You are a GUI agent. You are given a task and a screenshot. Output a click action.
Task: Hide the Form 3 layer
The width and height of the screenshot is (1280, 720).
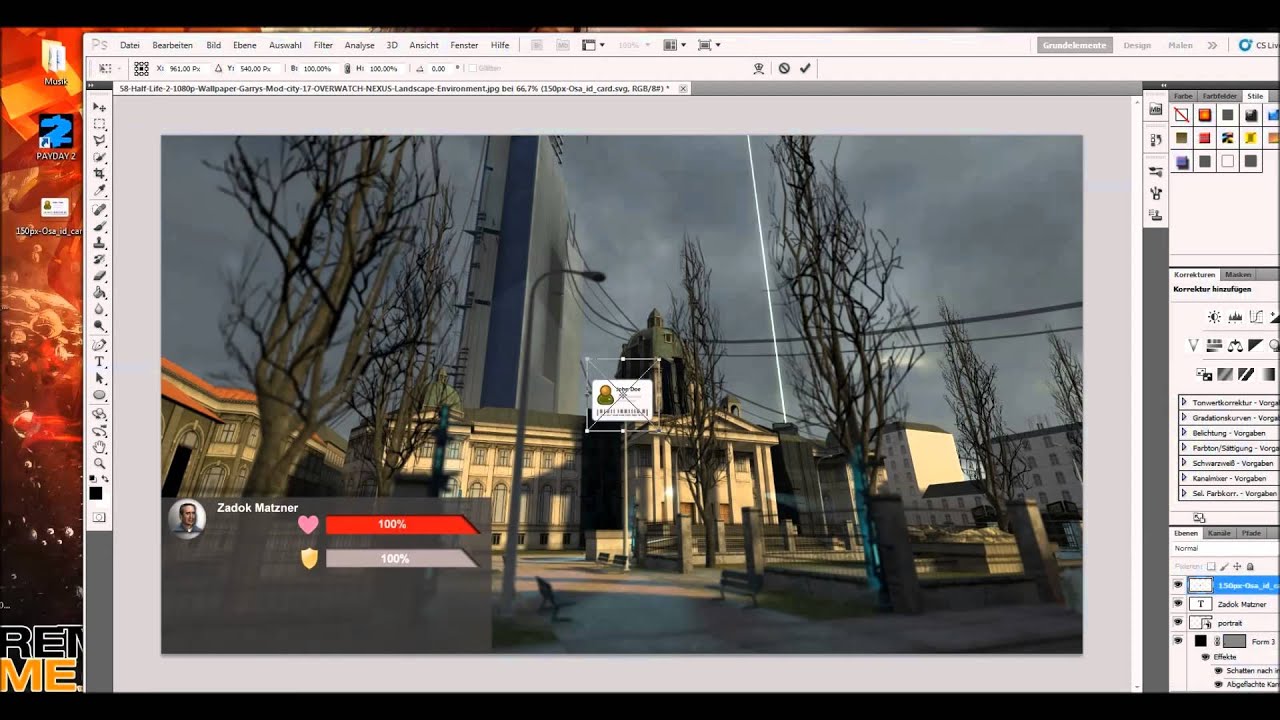tap(1177, 641)
